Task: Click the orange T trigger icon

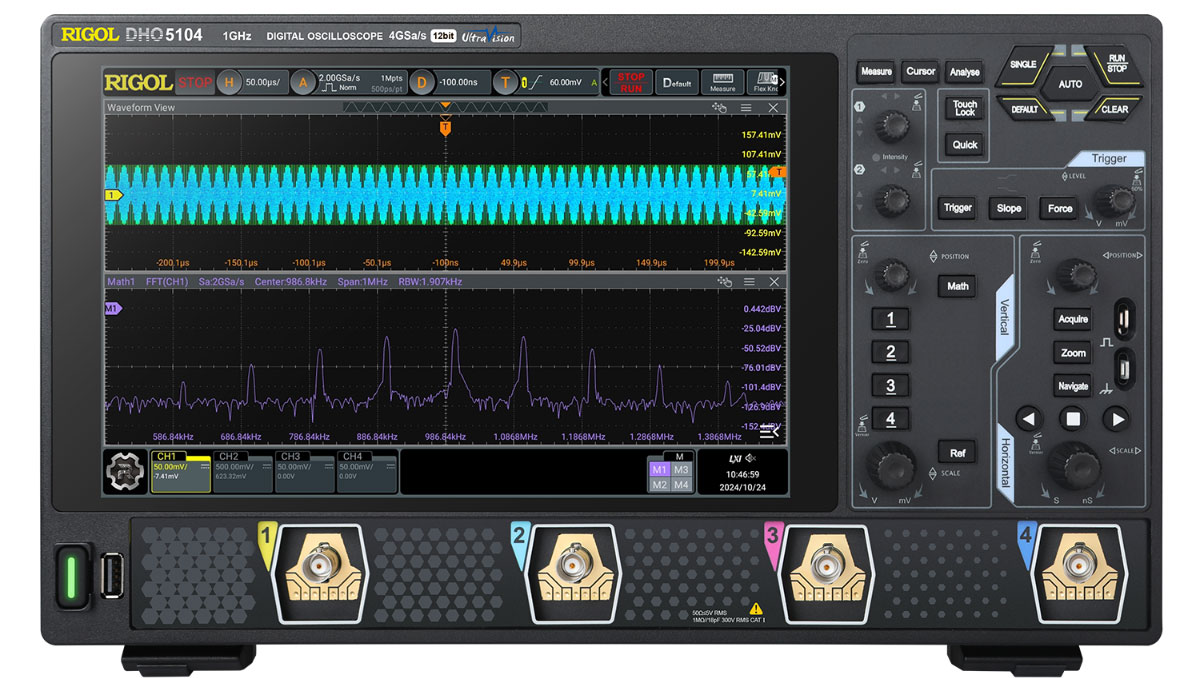Action: tap(507, 82)
